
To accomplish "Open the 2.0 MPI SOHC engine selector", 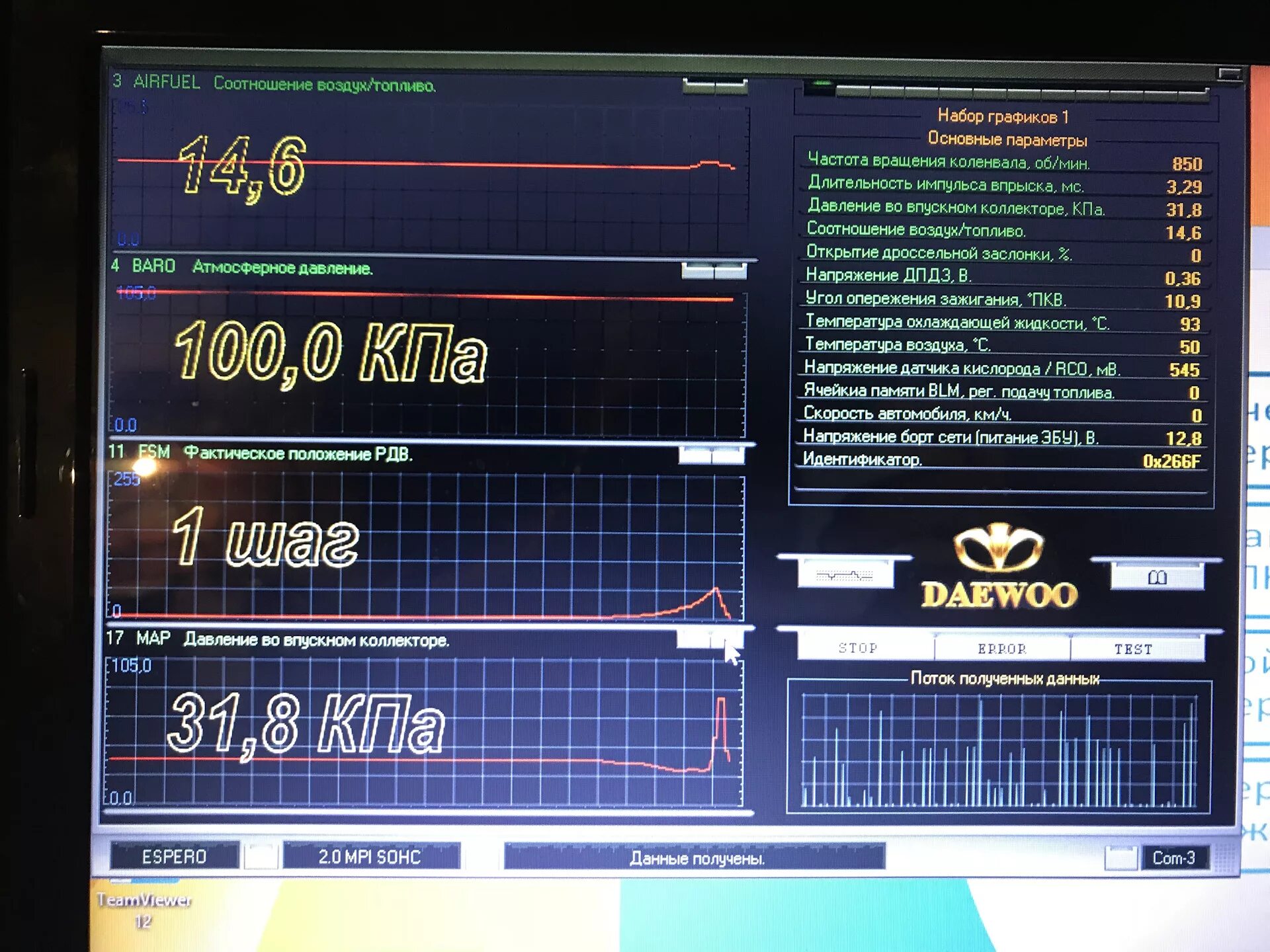I will click(x=370, y=857).
